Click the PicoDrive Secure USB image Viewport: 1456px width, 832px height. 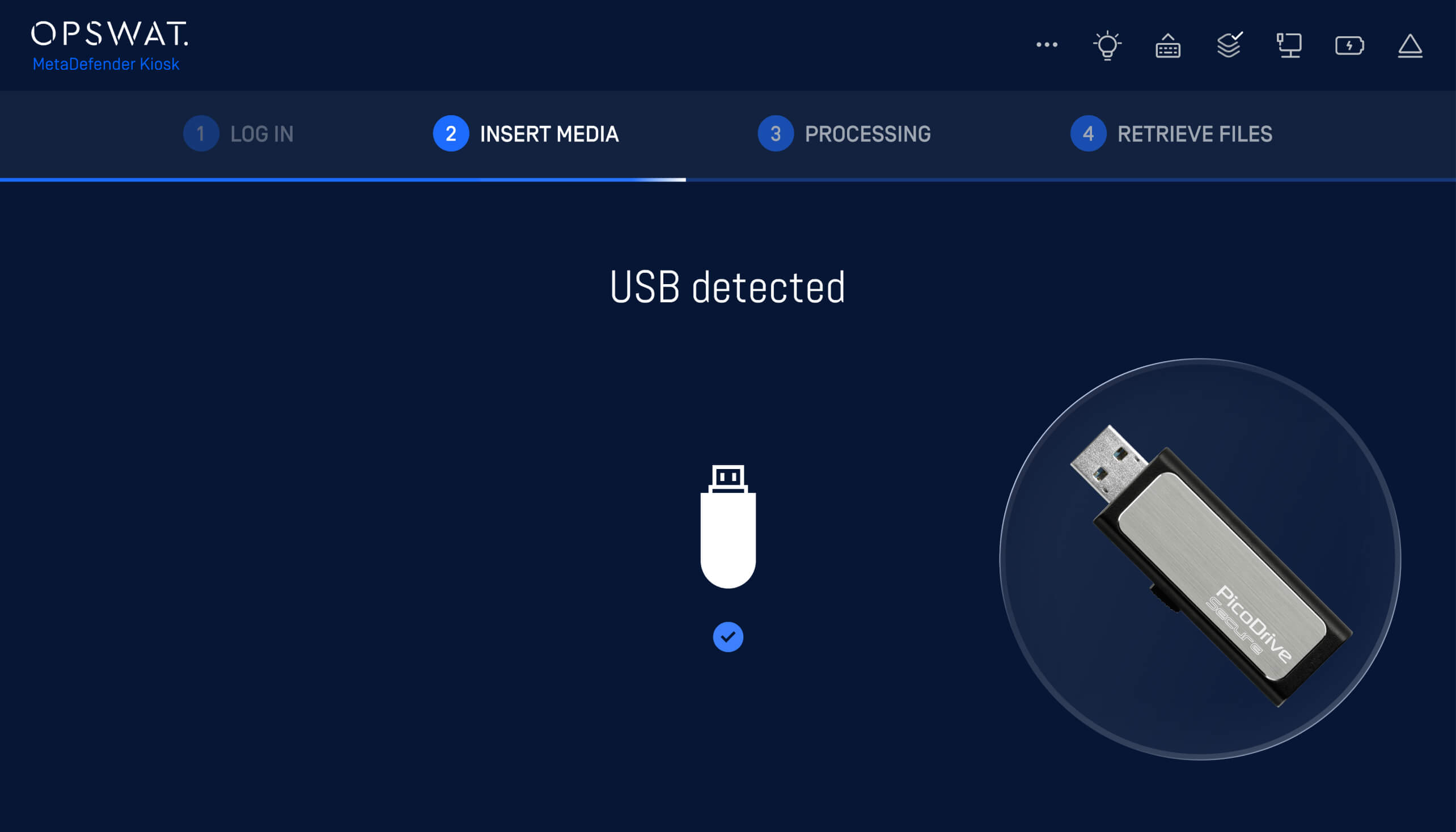(1200, 559)
